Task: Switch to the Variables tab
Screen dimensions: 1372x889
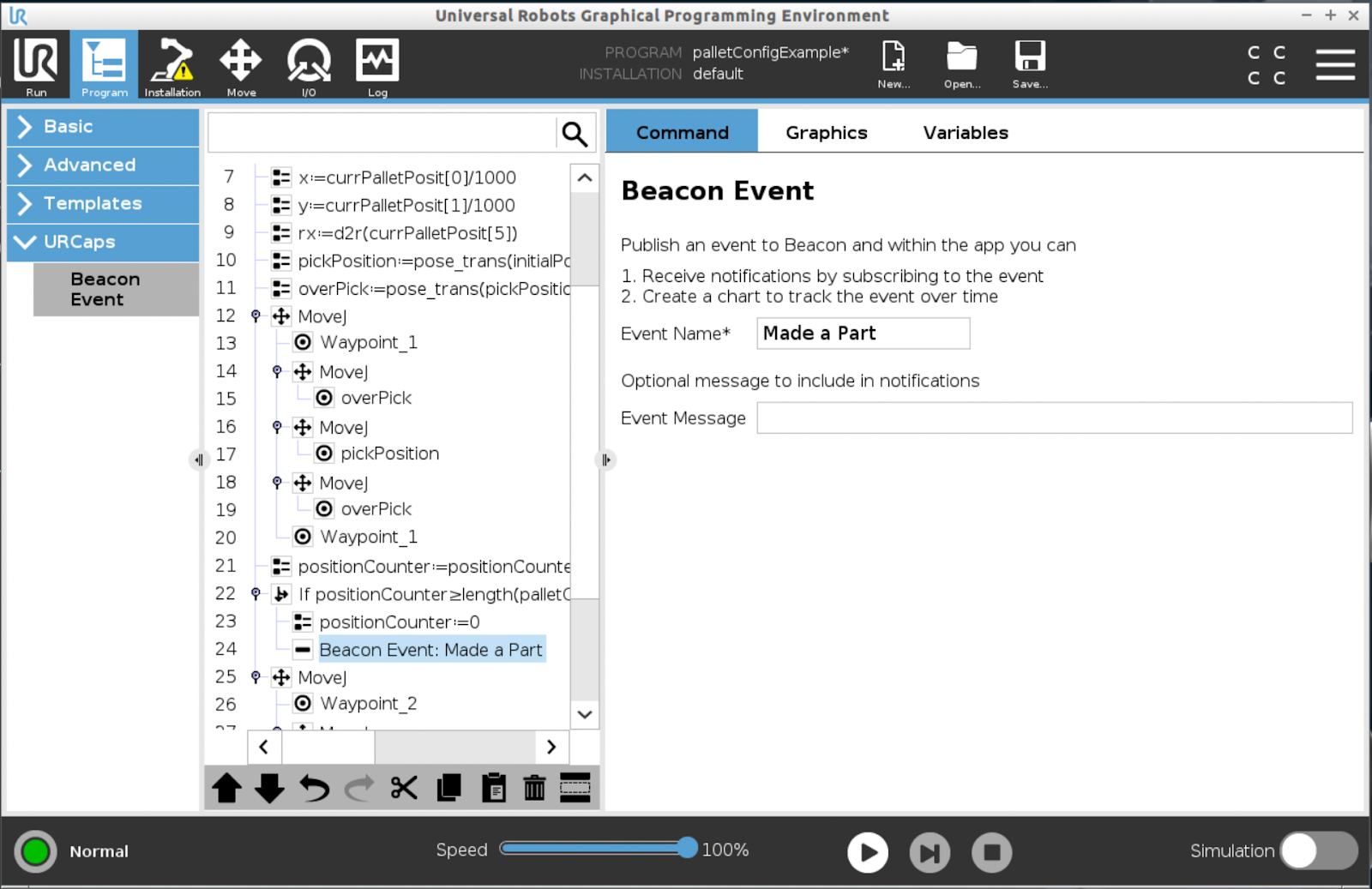Action: click(966, 133)
